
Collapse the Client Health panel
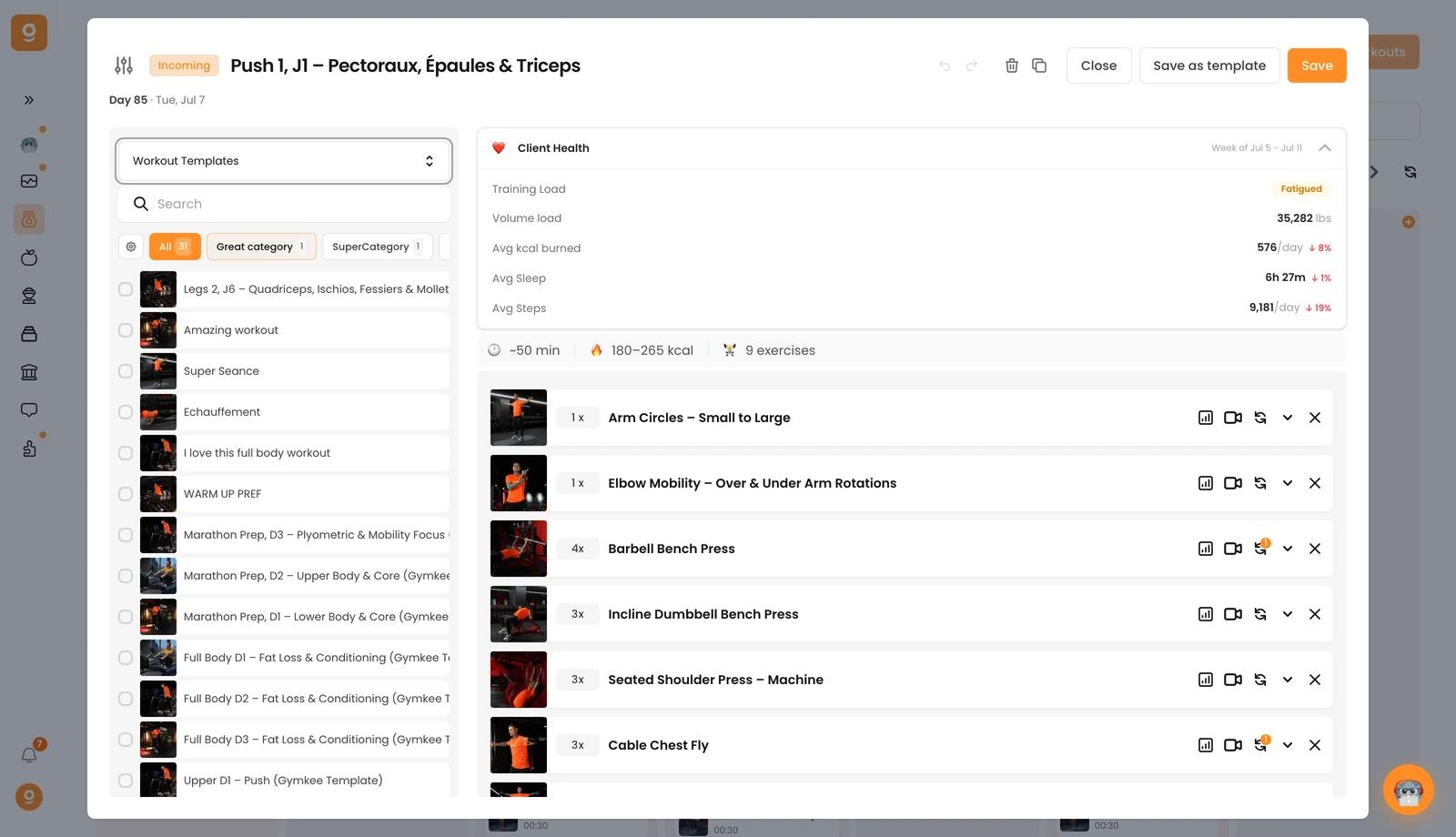pyautogui.click(x=1325, y=147)
